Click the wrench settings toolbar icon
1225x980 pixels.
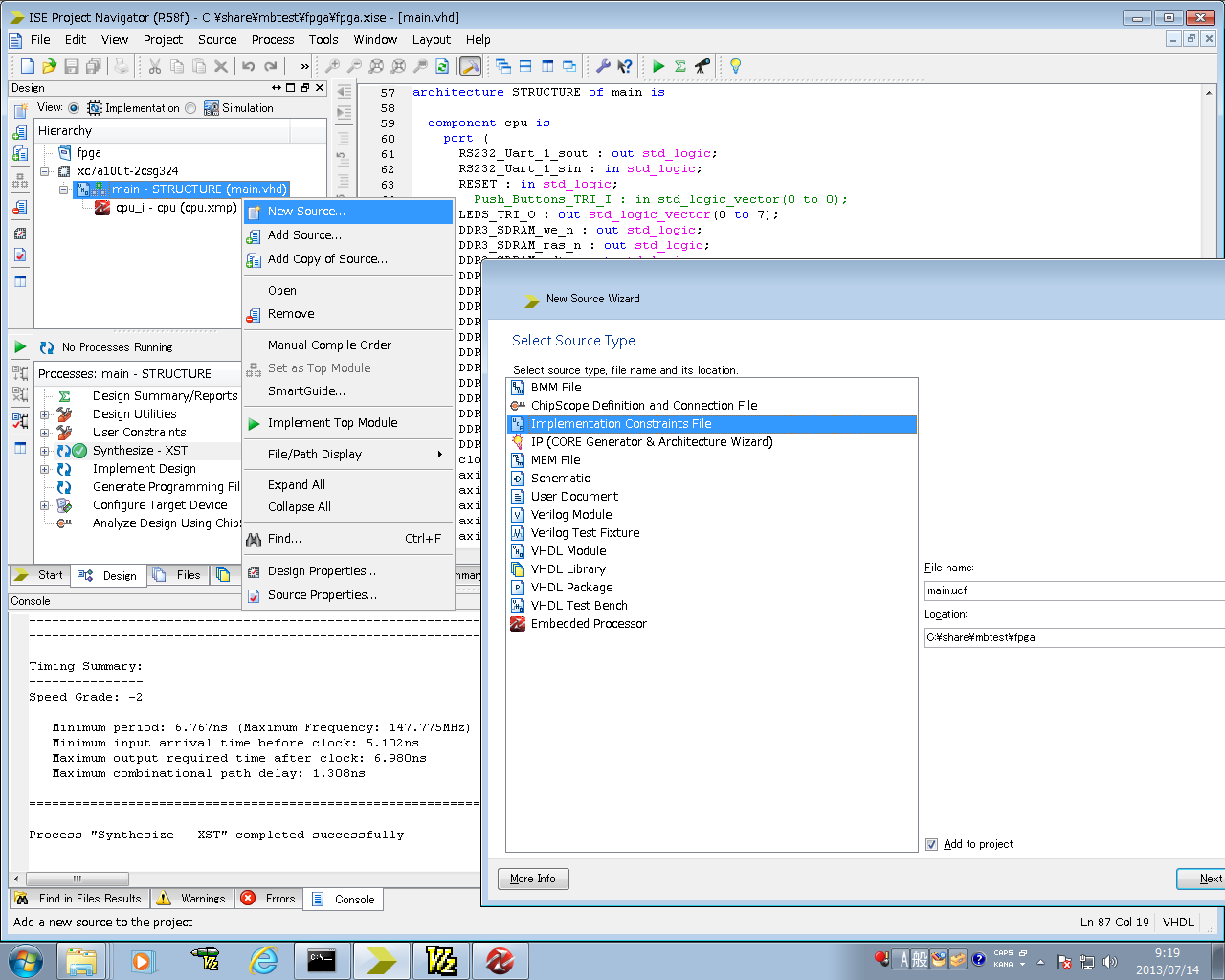(x=603, y=66)
